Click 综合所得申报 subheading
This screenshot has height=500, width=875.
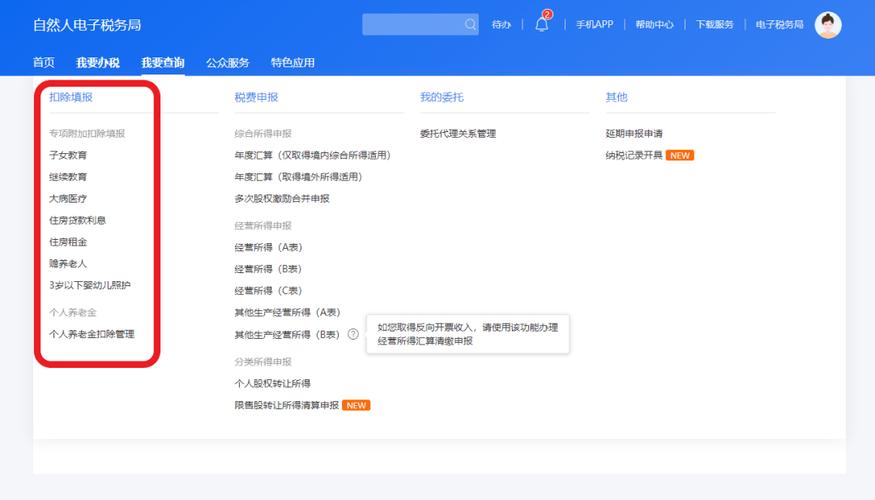click(x=263, y=133)
